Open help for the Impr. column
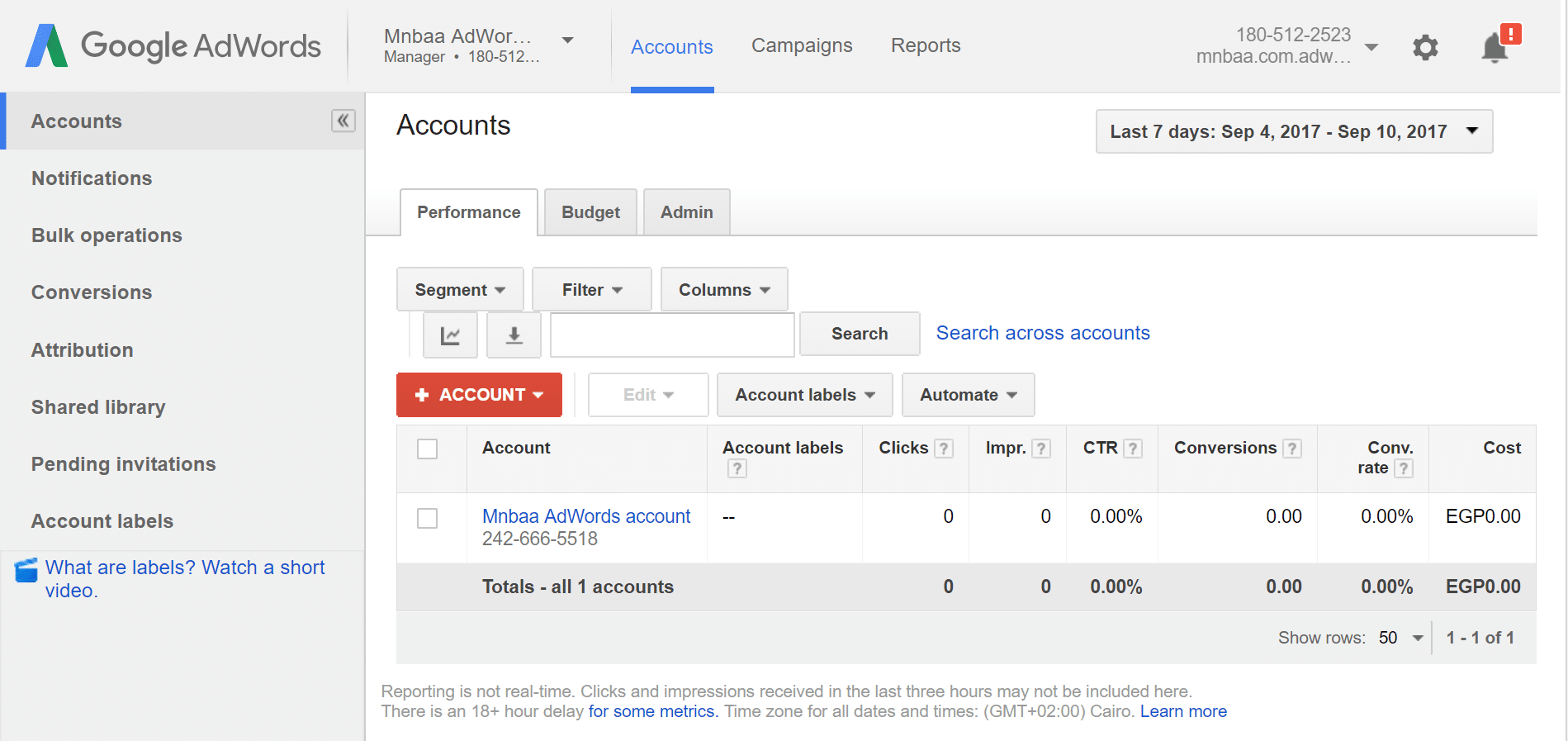 1041,449
